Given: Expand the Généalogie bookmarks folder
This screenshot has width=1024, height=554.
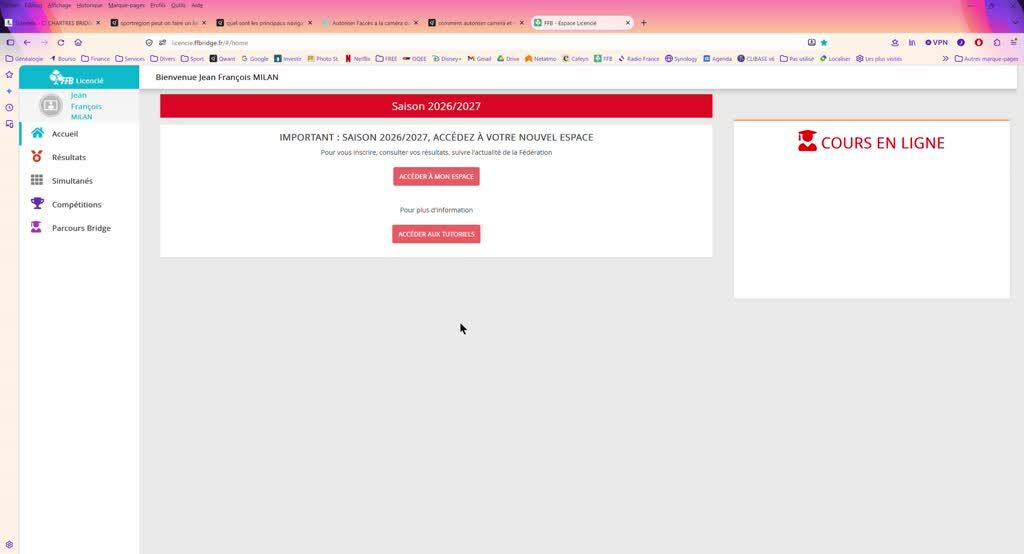Looking at the screenshot, I should point(24,59).
